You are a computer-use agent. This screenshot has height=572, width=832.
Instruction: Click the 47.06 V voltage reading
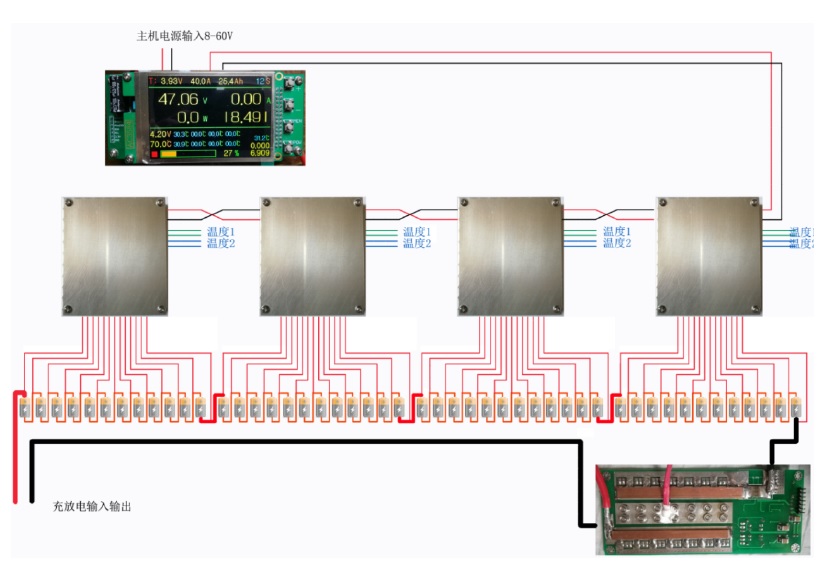point(179,99)
